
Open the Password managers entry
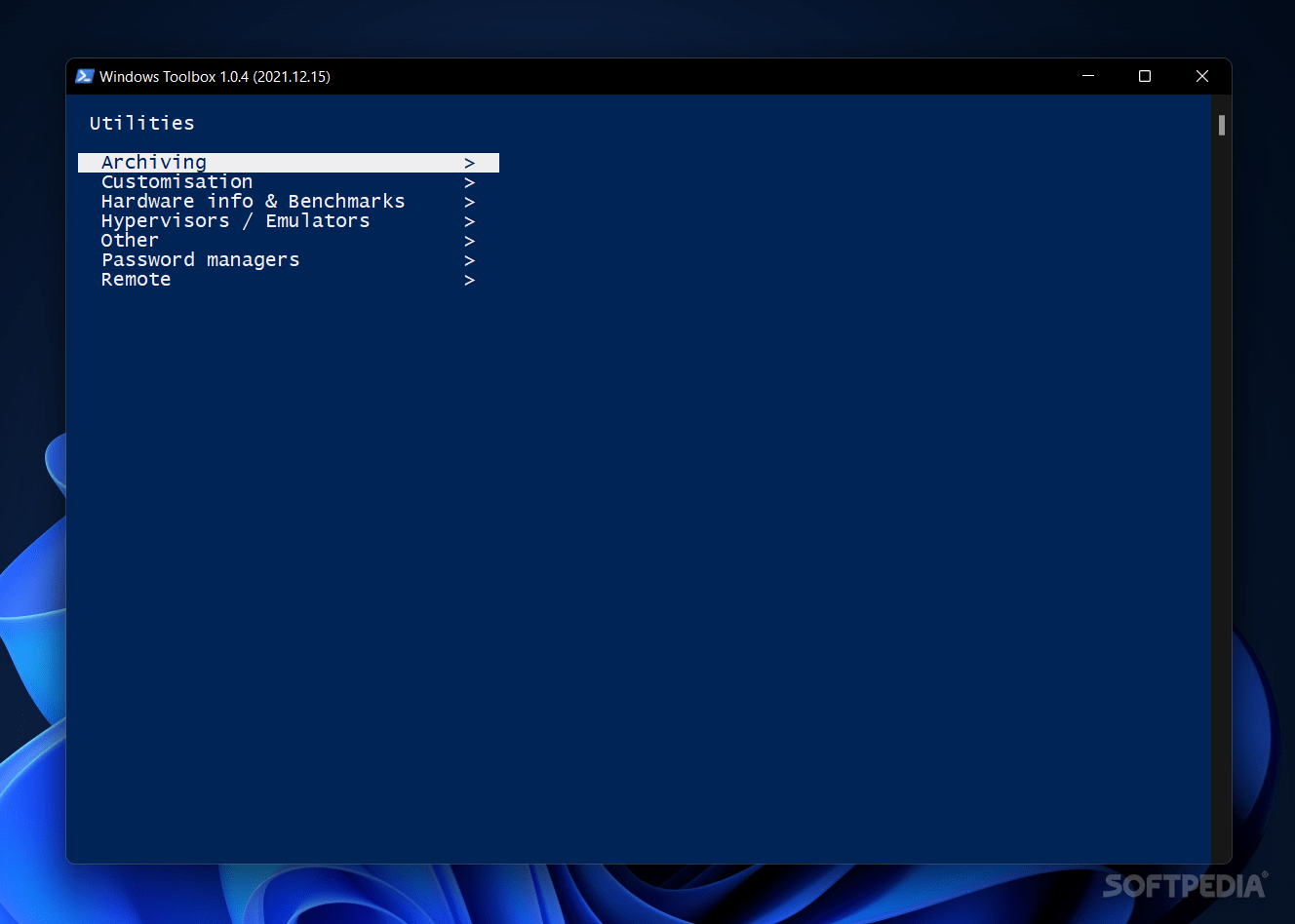pos(289,260)
